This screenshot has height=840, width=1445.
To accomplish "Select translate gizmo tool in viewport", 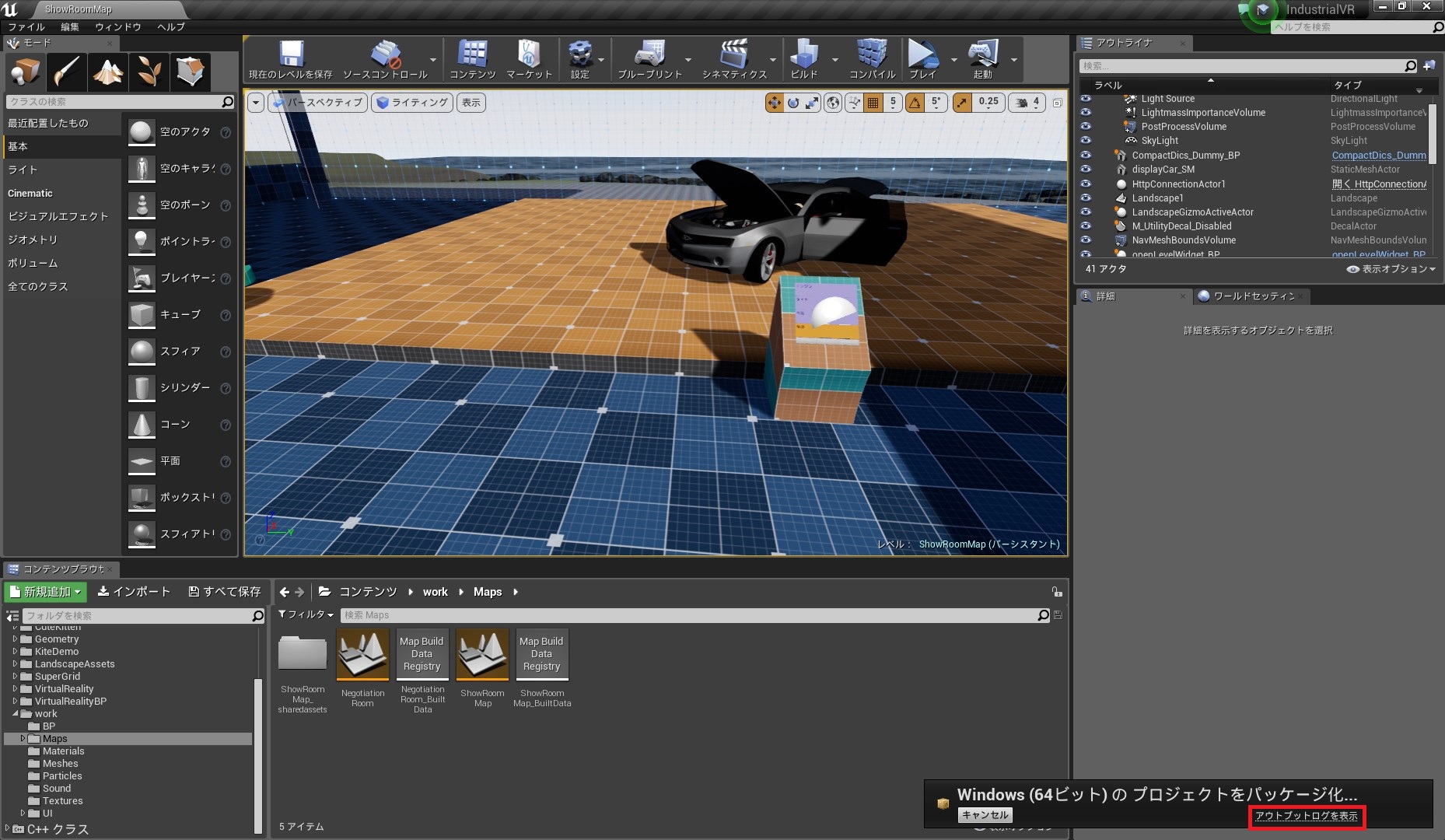I will [775, 103].
